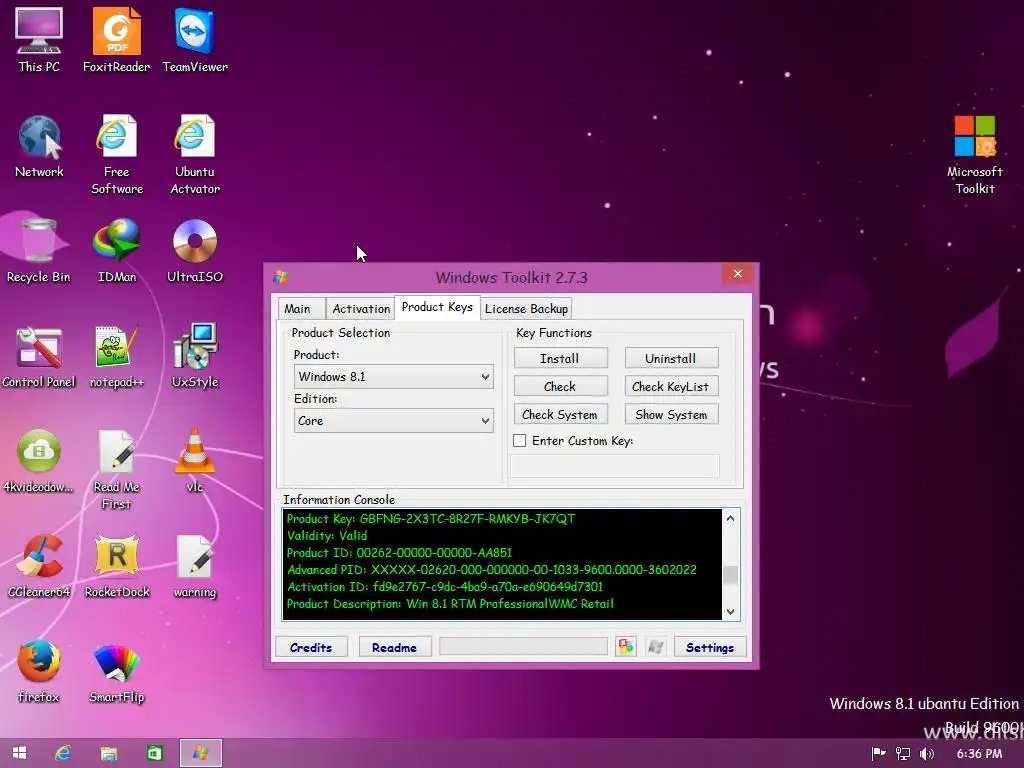Click the Product Description console line
This screenshot has width=1024, height=768.
(450, 603)
